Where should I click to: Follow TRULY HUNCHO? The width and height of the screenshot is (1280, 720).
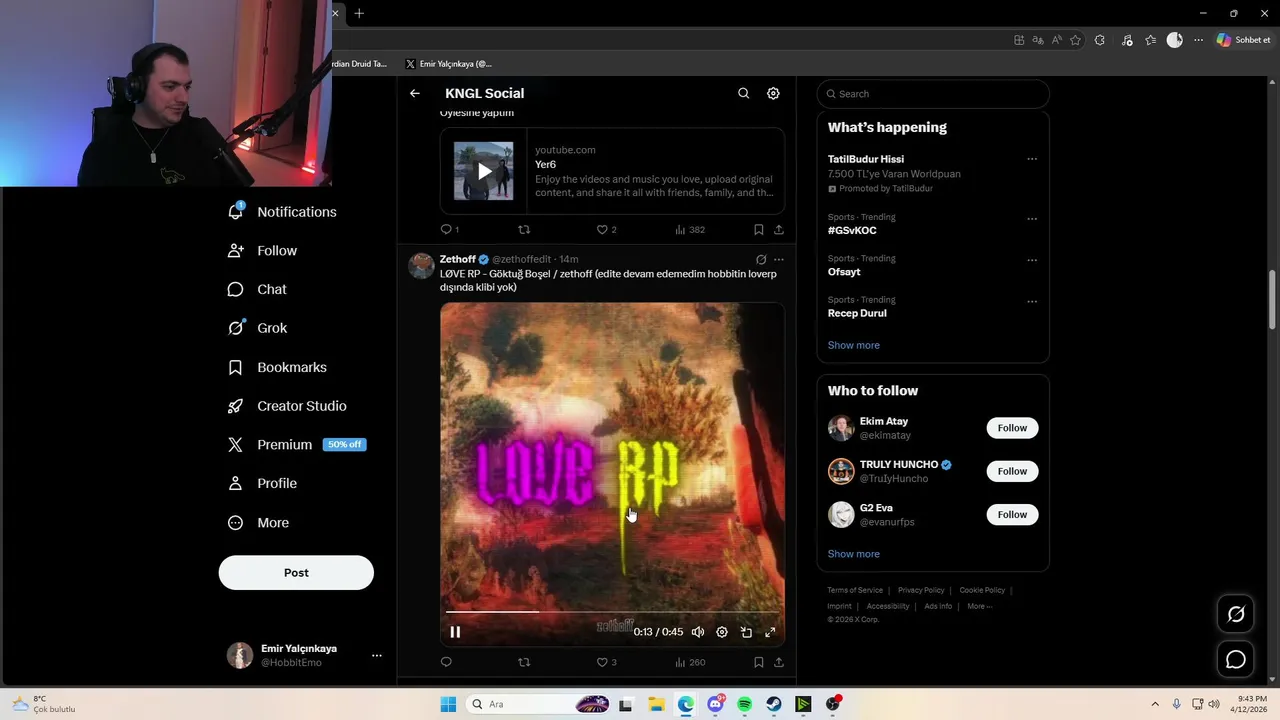point(1012,471)
